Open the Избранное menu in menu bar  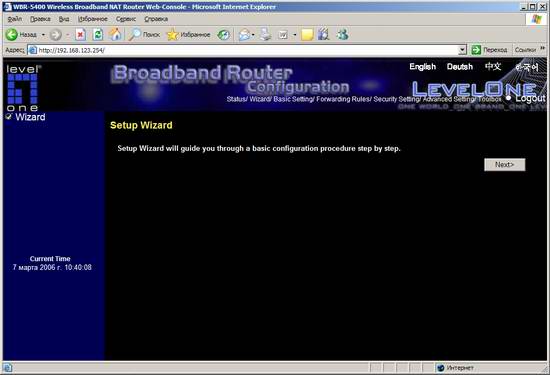(93, 19)
